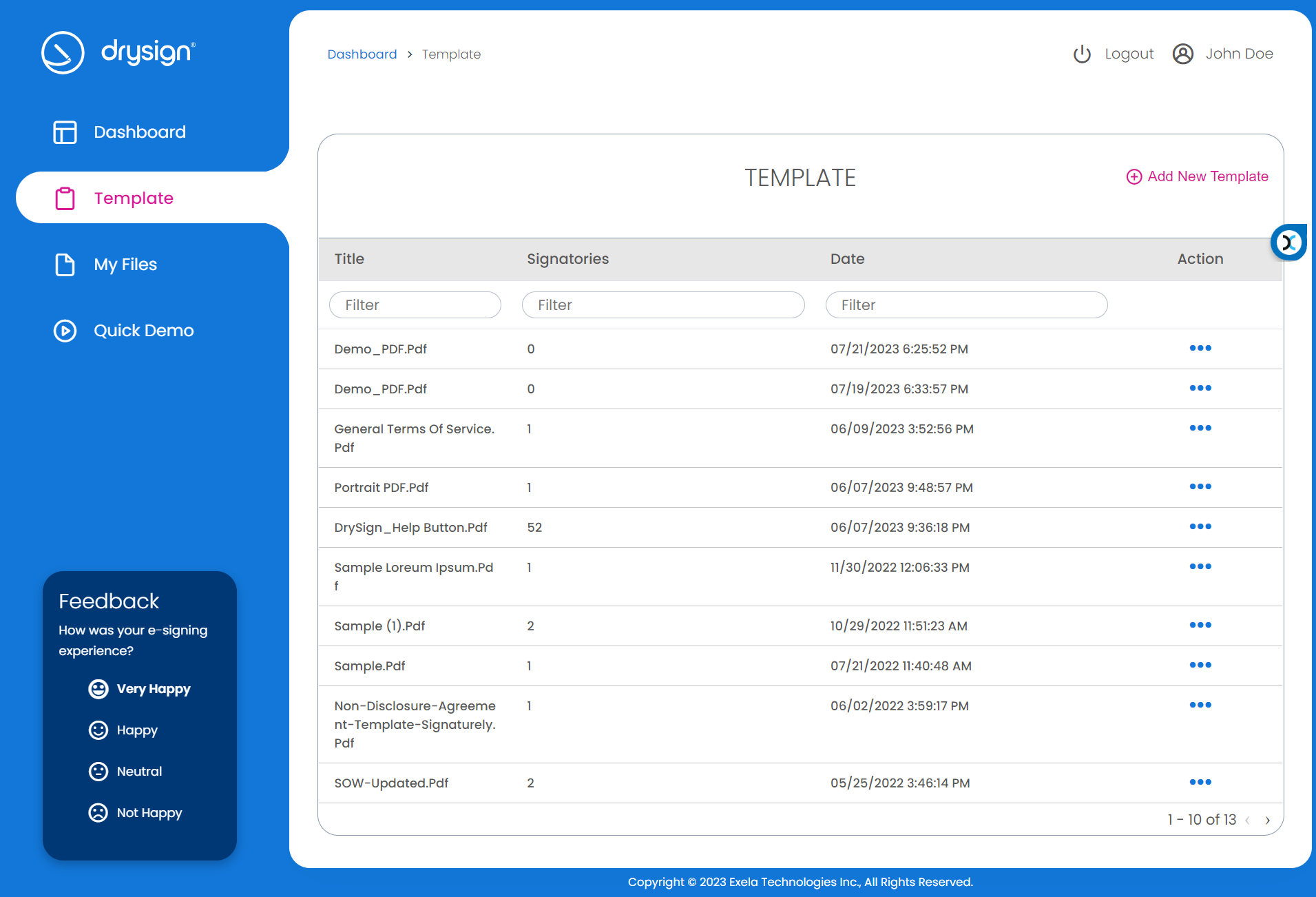The width and height of the screenshot is (1316, 897).
Task: Open actions menu for Sample (1).Pdf
Action: tap(1200, 625)
